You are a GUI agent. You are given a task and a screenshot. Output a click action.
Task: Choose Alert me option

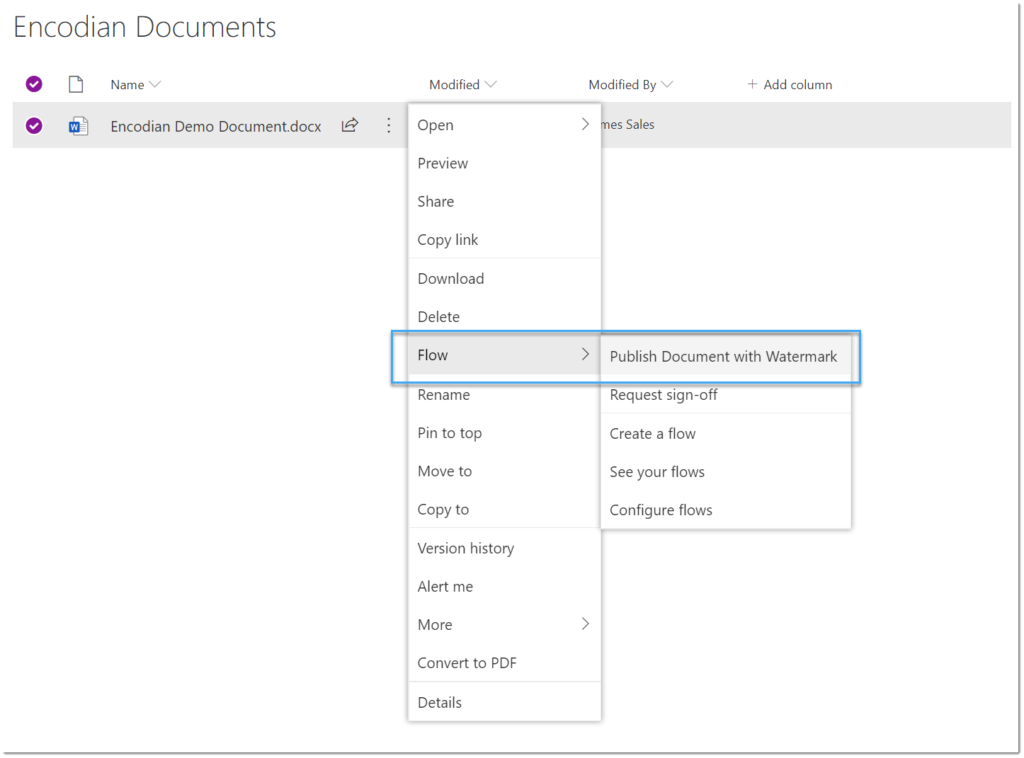(504, 586)
